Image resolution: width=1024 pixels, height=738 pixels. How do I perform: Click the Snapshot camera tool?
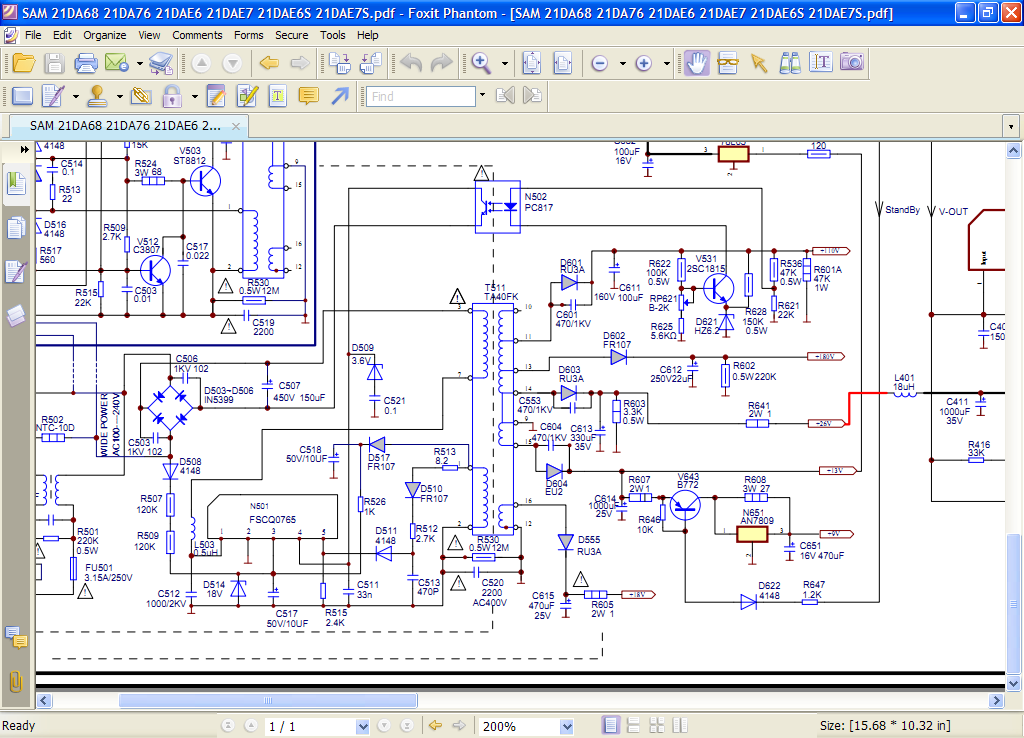point(851,63)
